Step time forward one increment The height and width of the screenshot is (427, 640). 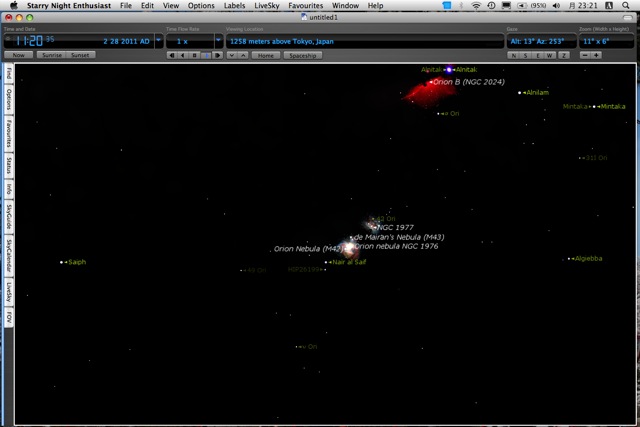coord(218,55)
